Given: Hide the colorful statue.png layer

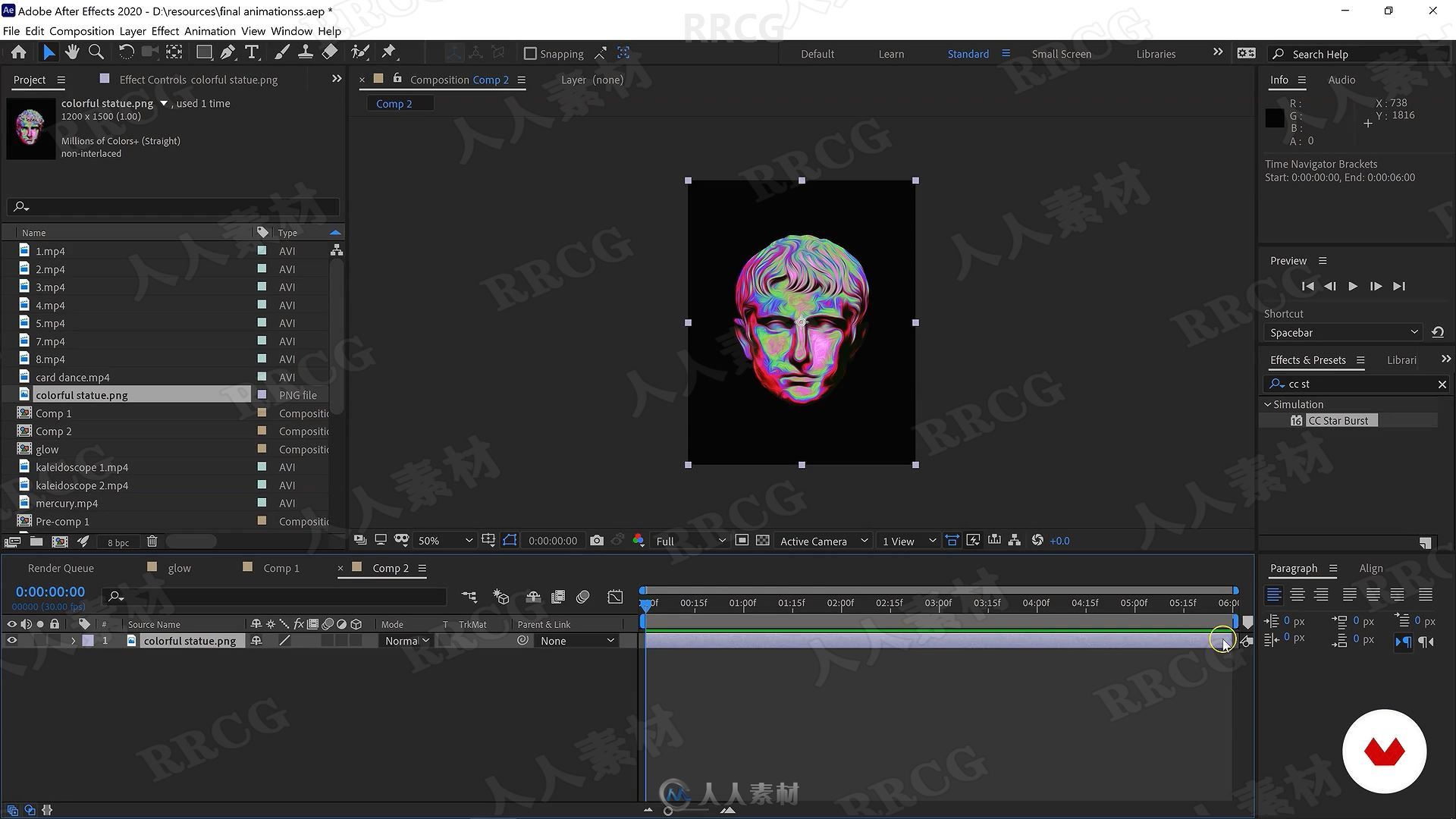Looking at the screenshot, I should (x=11, y=641).
